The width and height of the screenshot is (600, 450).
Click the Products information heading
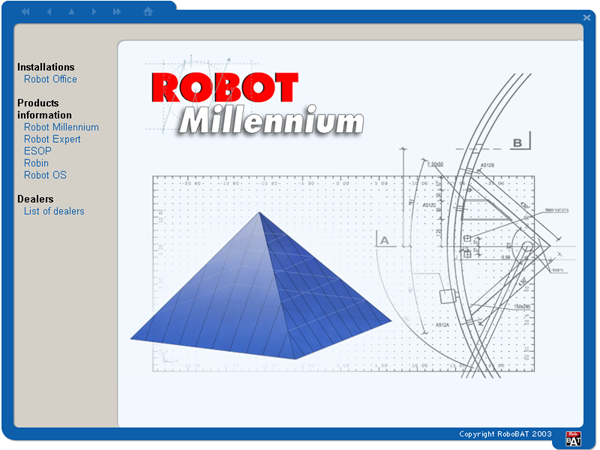point(44,109)
